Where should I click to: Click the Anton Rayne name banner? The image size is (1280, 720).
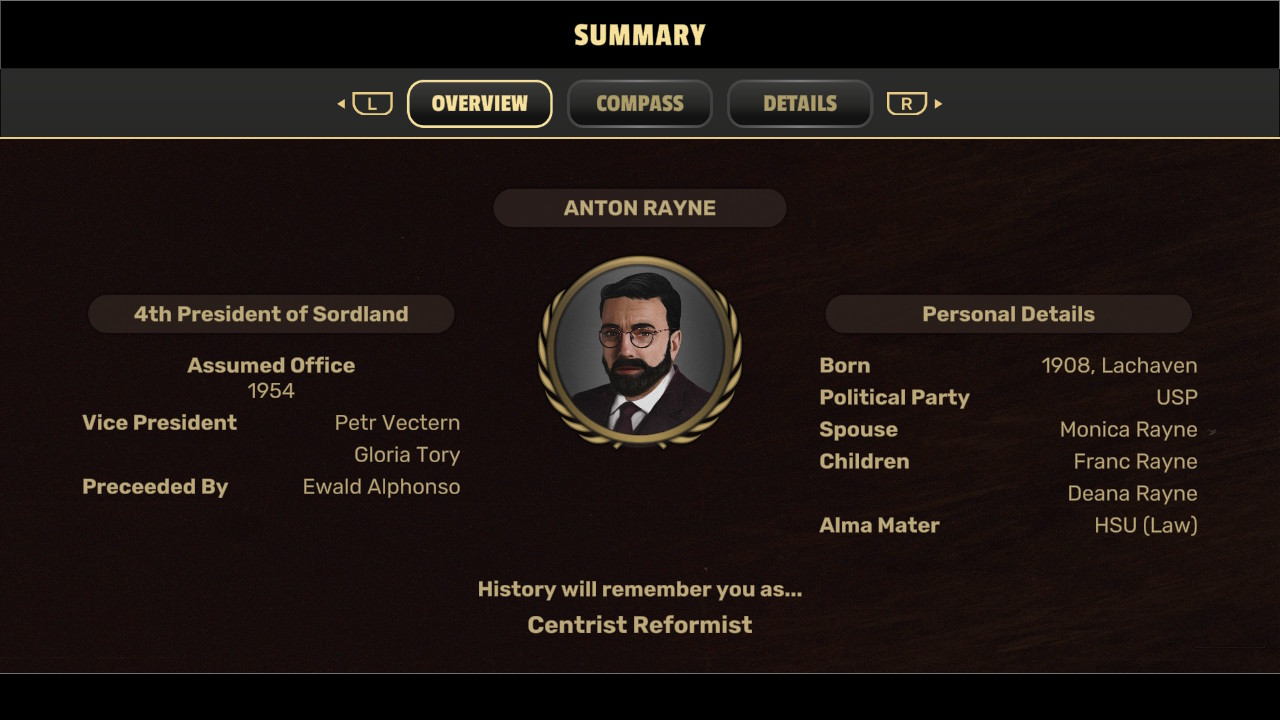point(640,208)
